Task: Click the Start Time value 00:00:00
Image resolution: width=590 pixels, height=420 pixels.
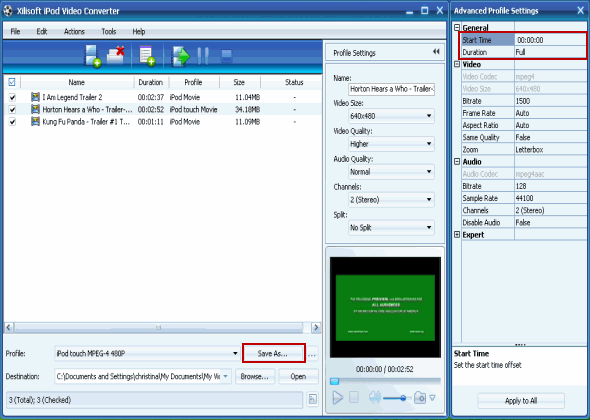Action: pyautogui.click(x=550, y=40)
